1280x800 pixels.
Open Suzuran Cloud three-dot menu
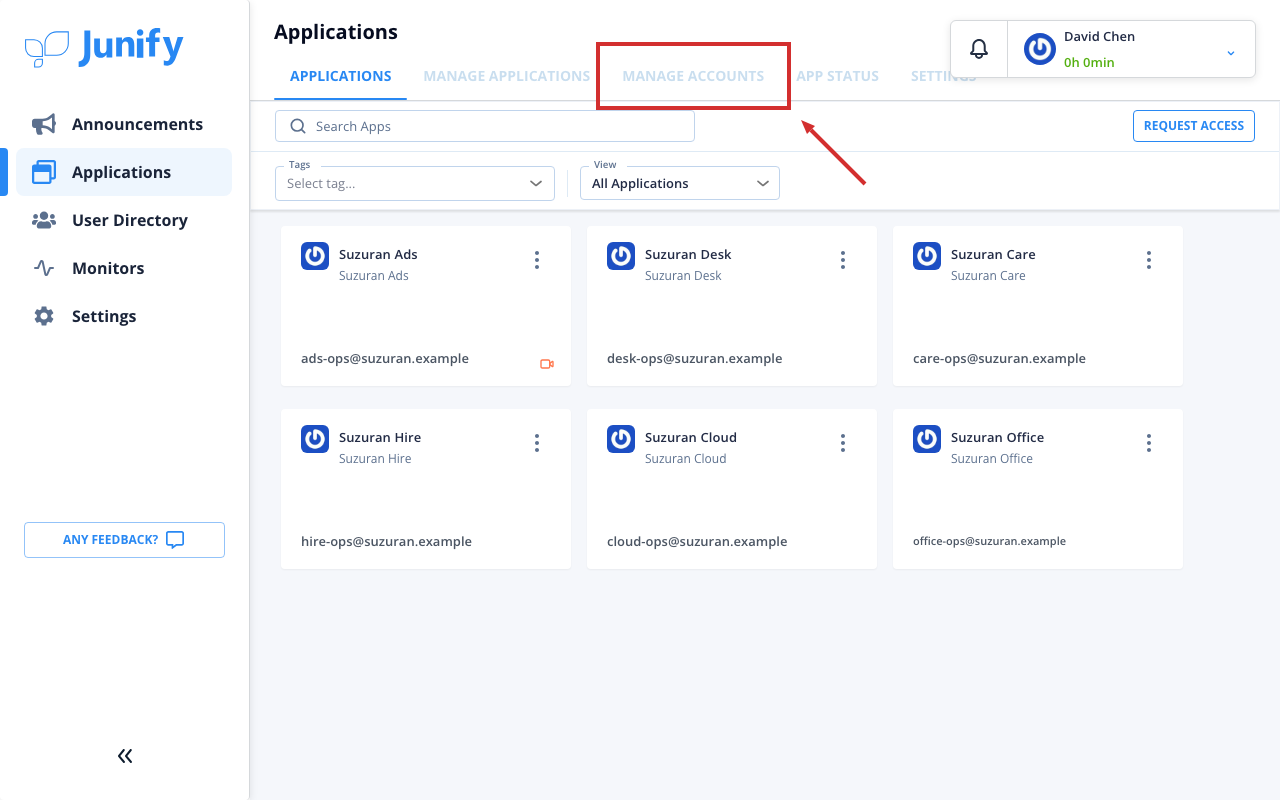pyautogui.click(x=843, y=443)
